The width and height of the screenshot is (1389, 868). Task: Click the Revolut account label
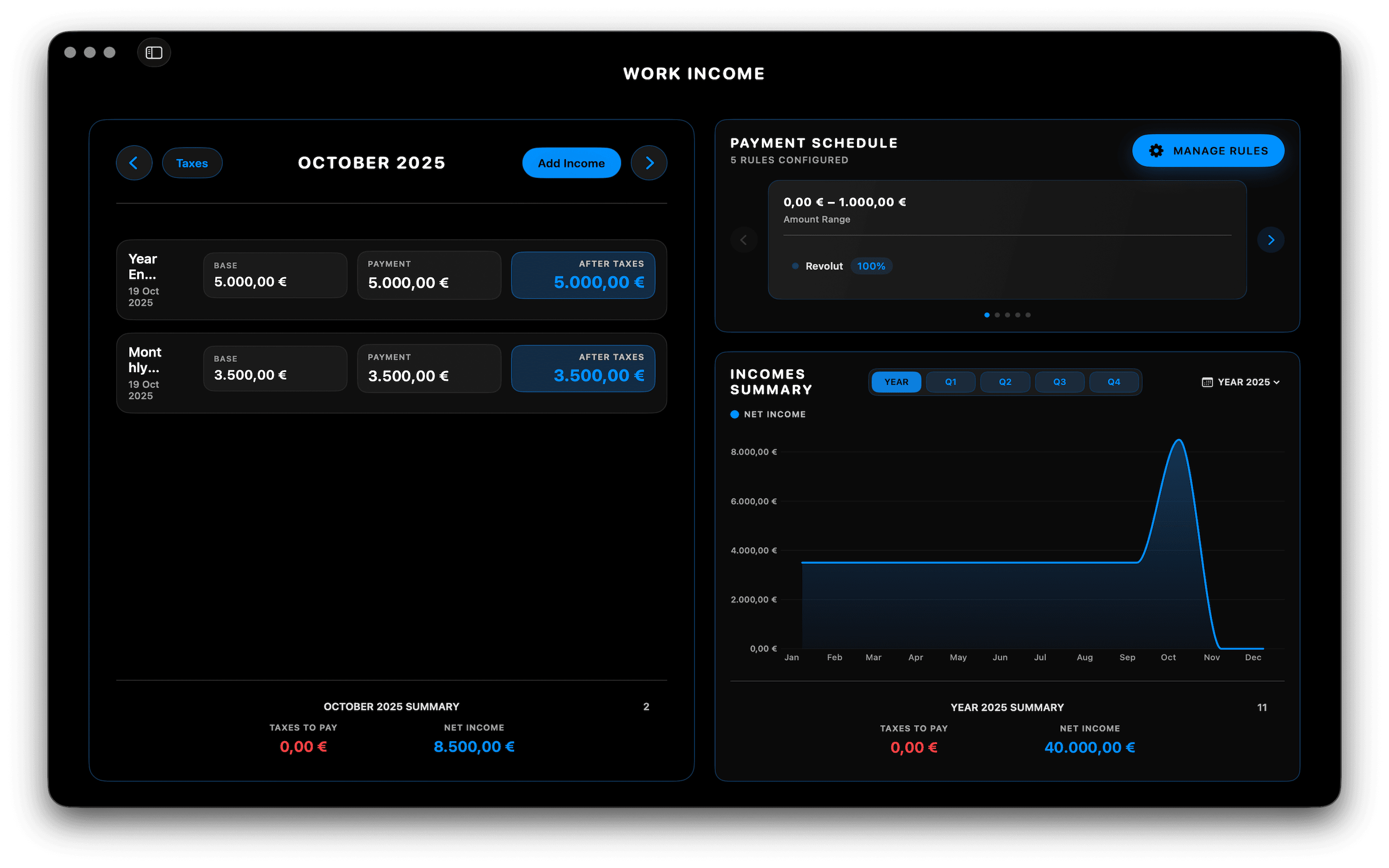(824, 266)
